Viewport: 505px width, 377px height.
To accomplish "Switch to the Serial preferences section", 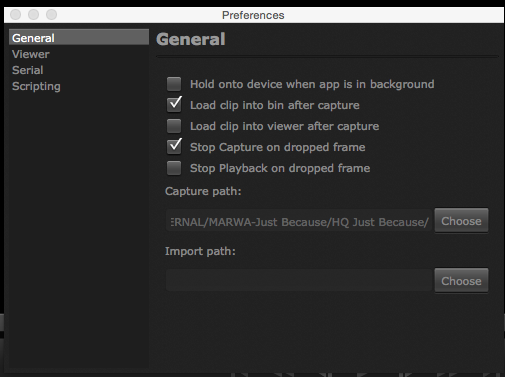I will [28, 70].
